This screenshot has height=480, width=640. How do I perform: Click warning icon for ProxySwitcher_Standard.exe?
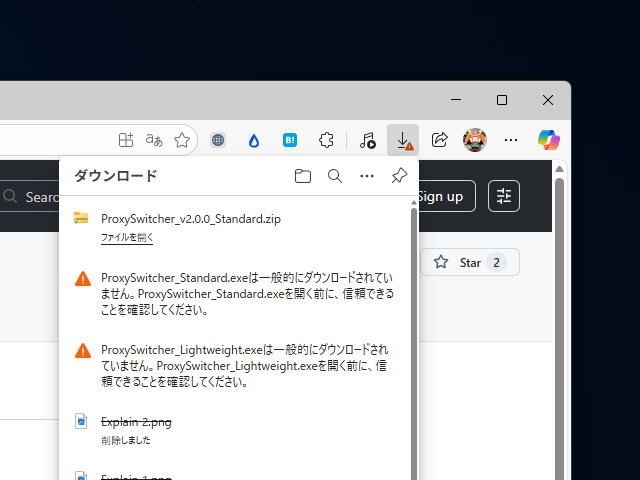tap(83, 279)
